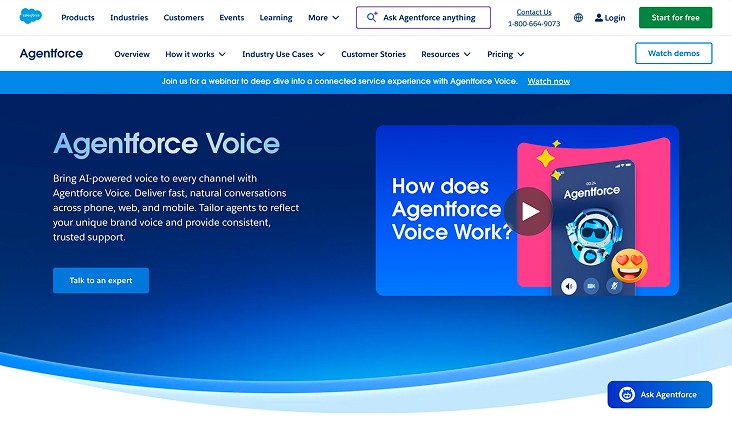Click the Talk to an expert button
732x421 pixels.
coord(101,281)
